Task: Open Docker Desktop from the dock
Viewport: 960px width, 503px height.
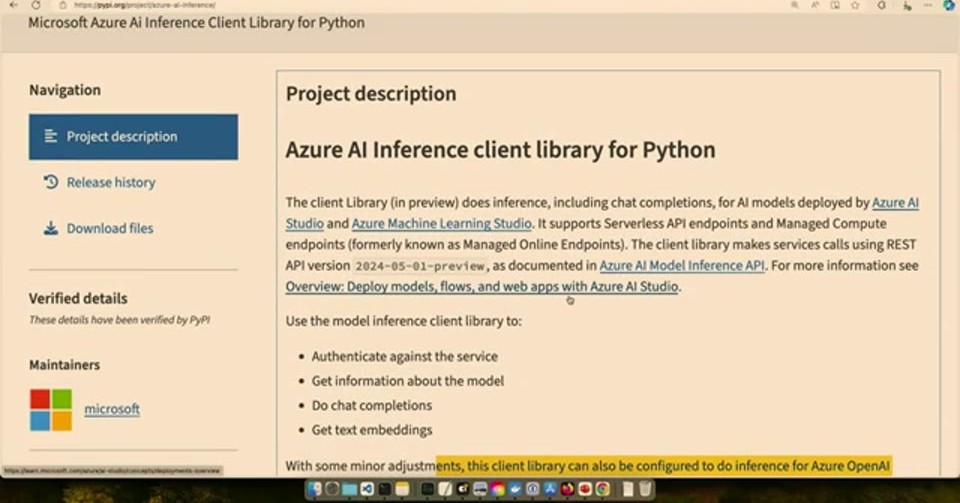Action: [x=515, y=489]
